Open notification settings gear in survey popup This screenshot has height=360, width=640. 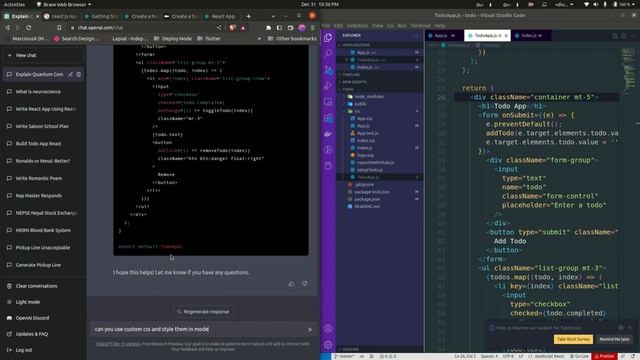621,328
